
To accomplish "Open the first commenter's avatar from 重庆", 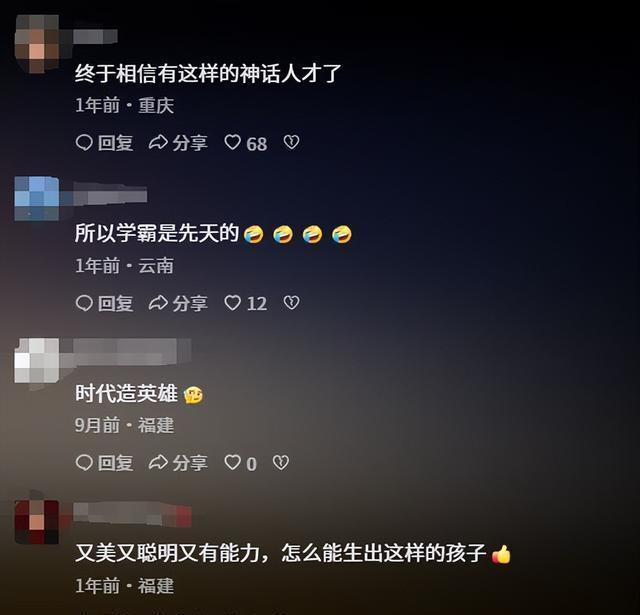I will [37, 44].
